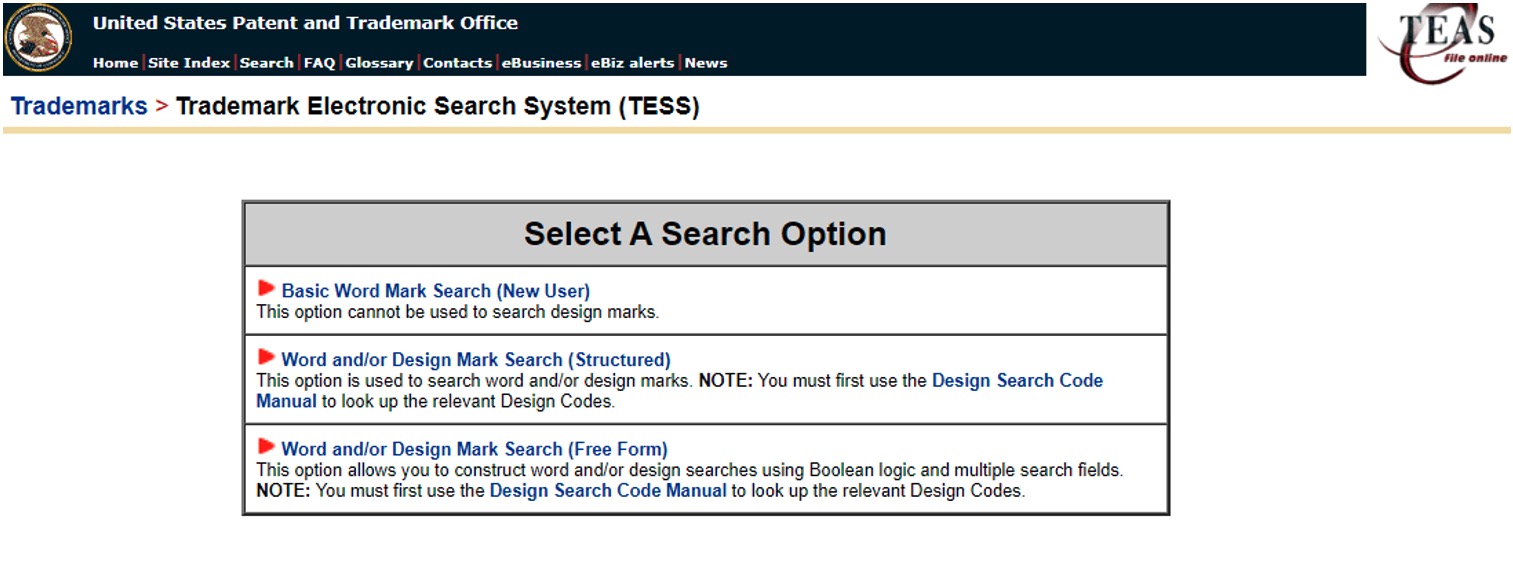Click the Trademarks breadcrumb link
Viewport: 1513px width, 563px height.
pos(79,106)
